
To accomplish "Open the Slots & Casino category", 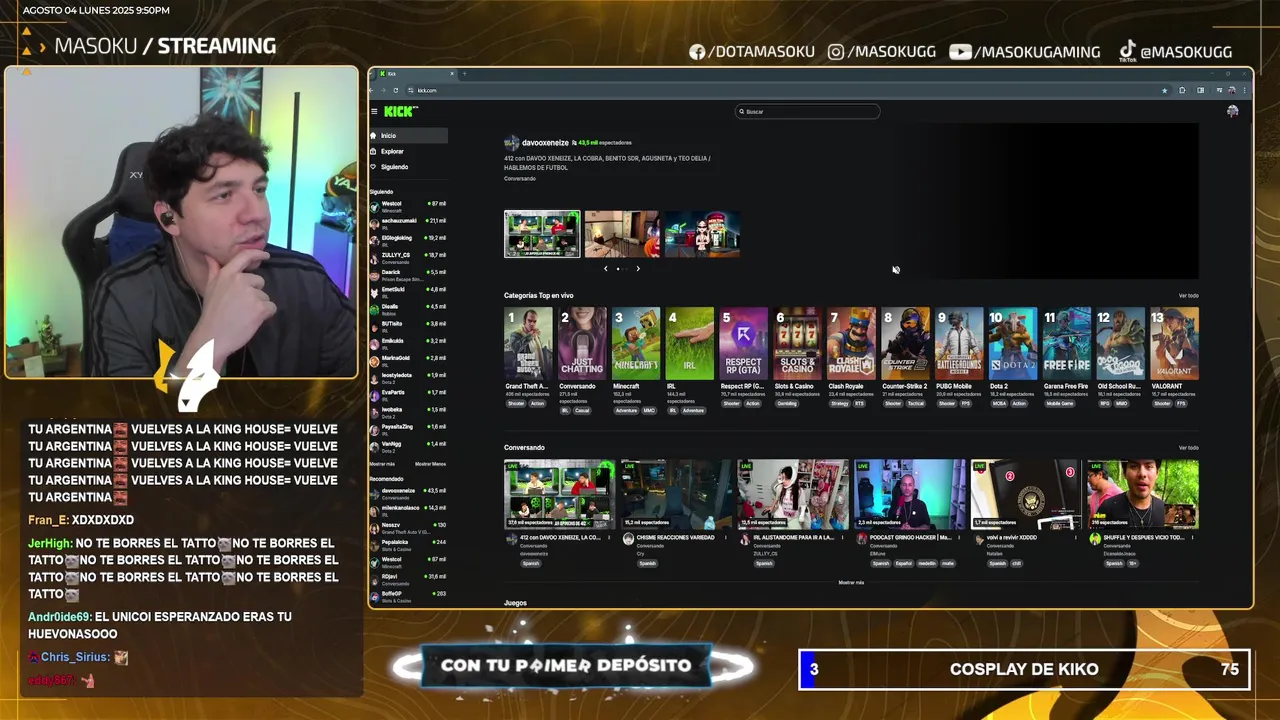I will [x=797, y=344].
